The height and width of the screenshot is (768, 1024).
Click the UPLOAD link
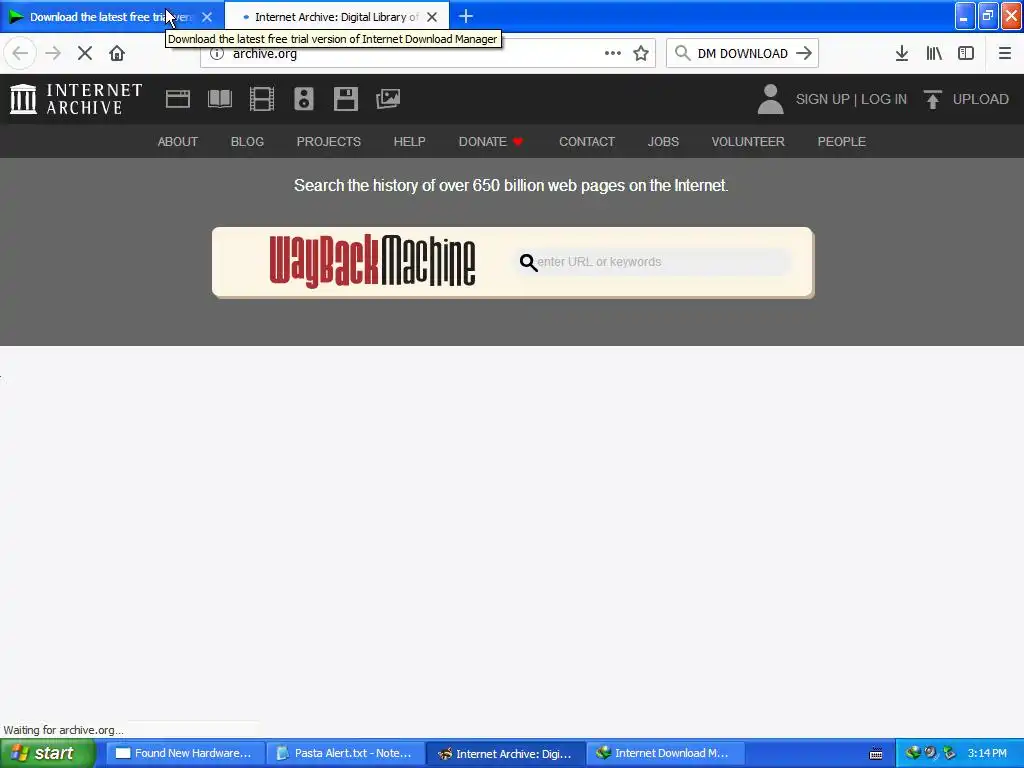point(980,99)
